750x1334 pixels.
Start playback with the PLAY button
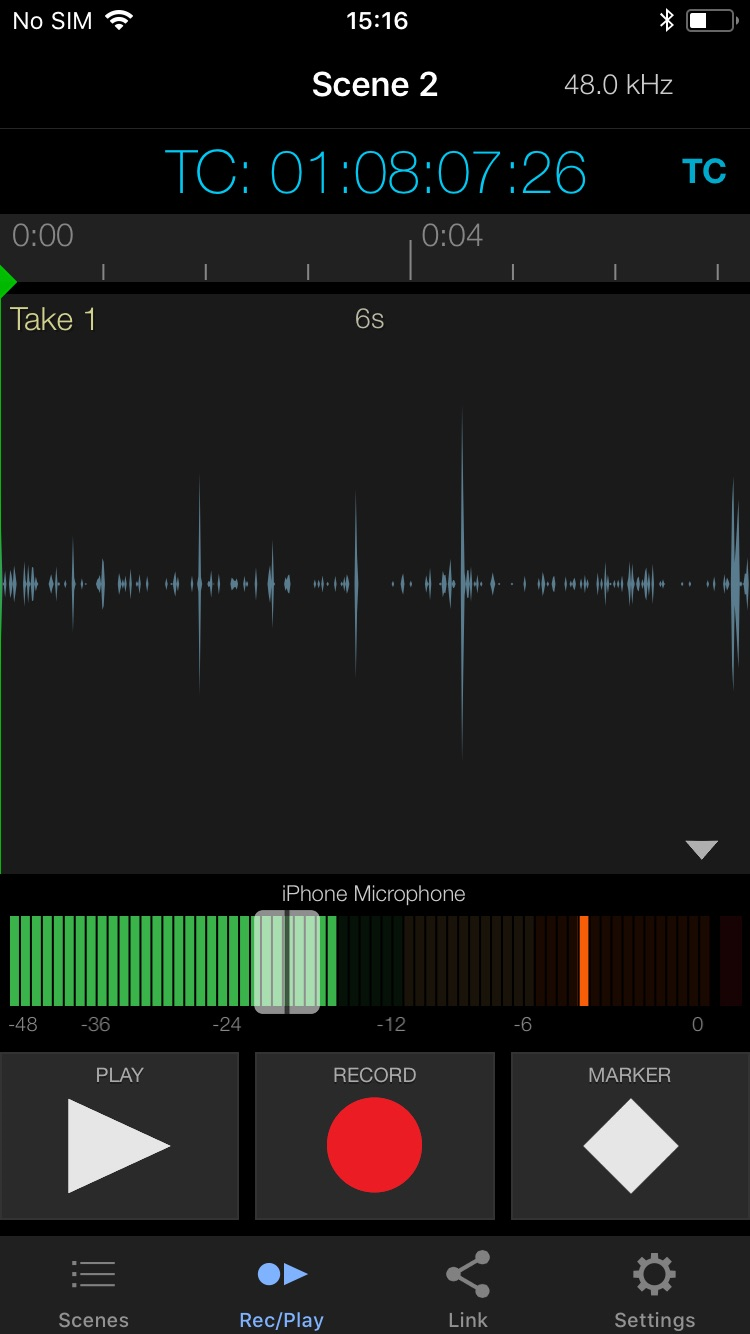119,1135
